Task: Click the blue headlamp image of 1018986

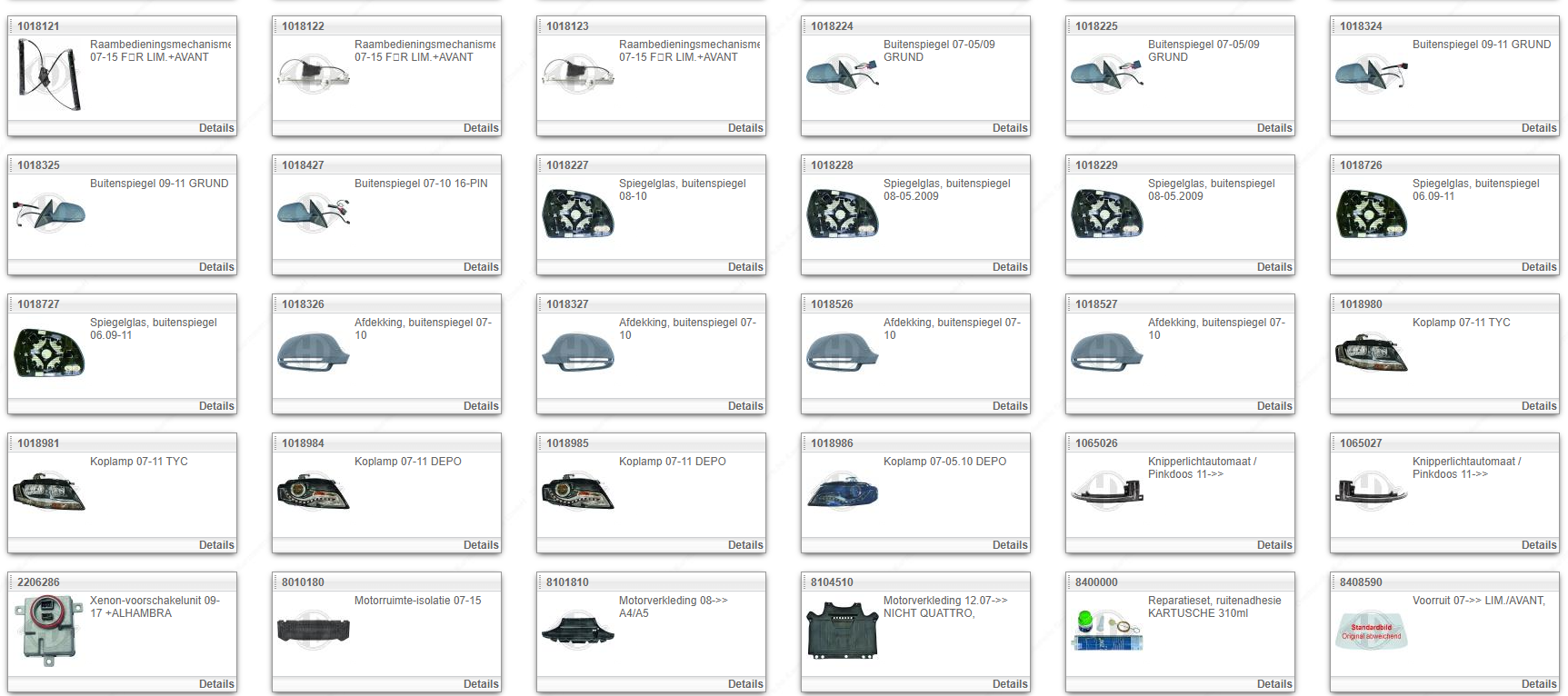Action: coord(842,492)
